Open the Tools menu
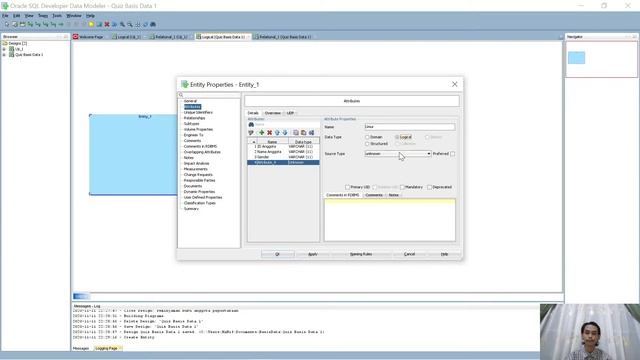The height and width of the screenshot is (360, 640). point(57,16)
